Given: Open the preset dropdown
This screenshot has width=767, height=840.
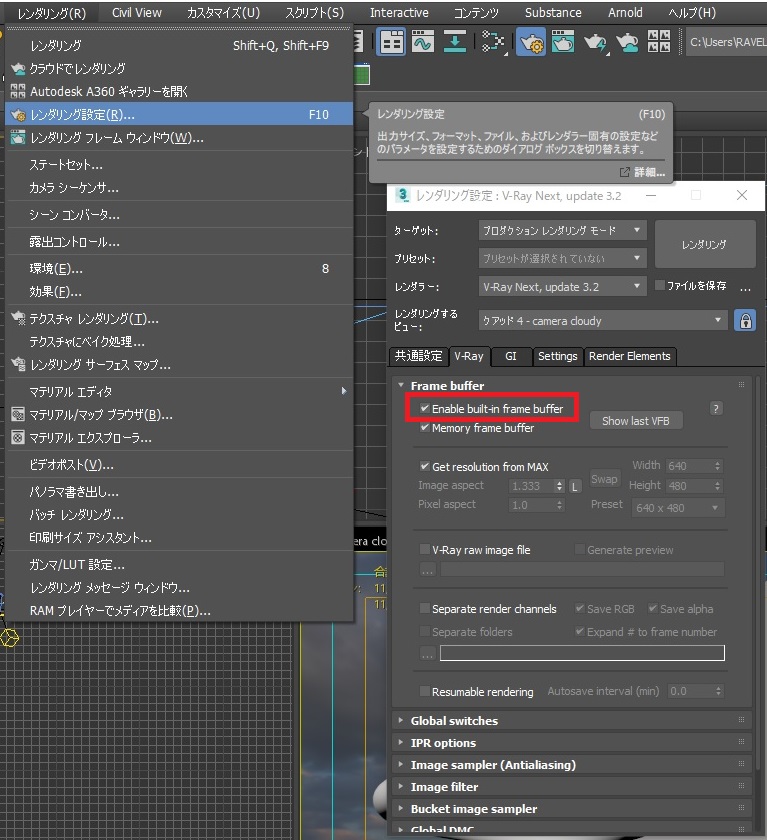Looking at the screenshot, I should [x=562, y=258].
